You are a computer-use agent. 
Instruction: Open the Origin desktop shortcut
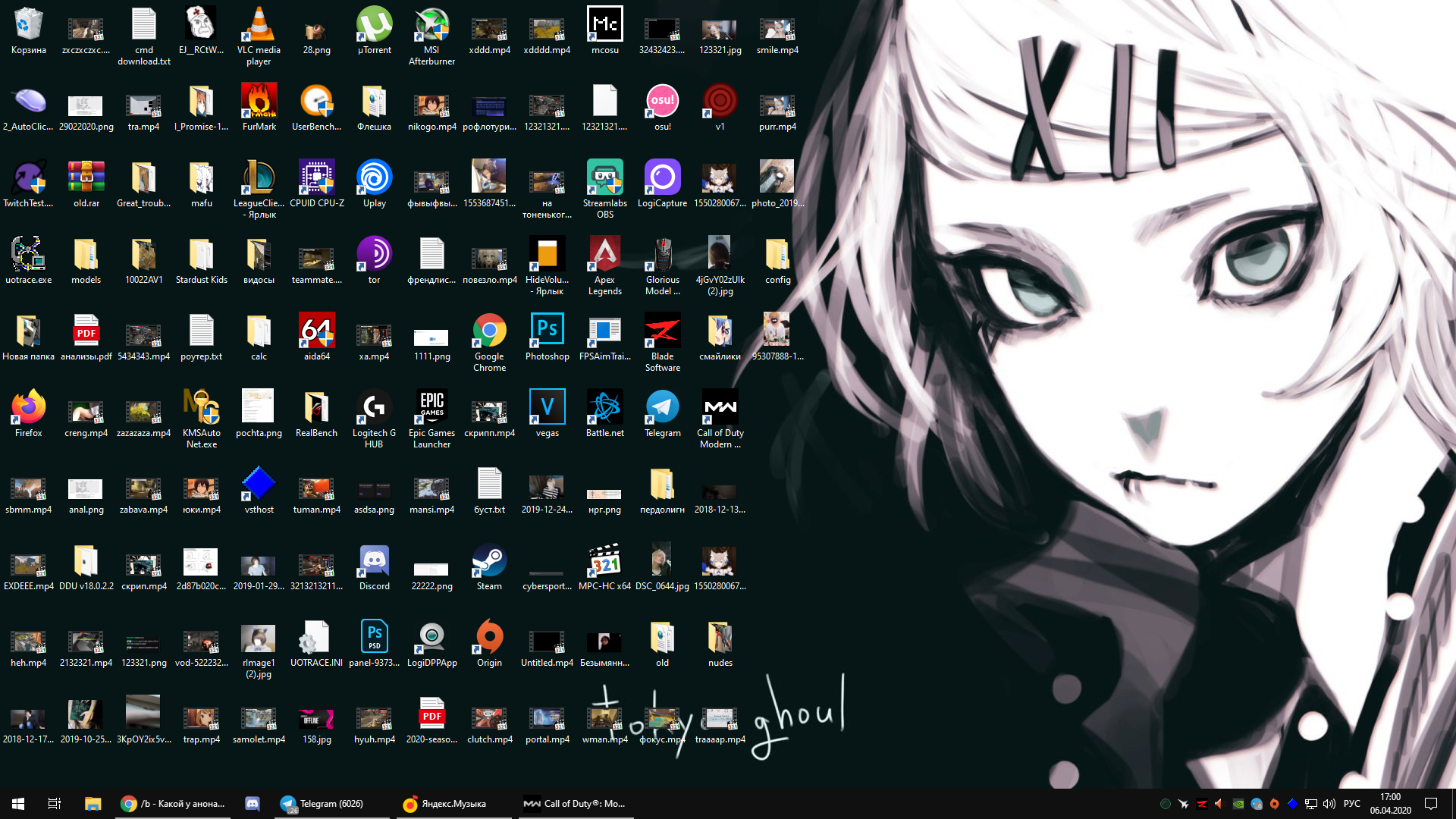(489, 645)
